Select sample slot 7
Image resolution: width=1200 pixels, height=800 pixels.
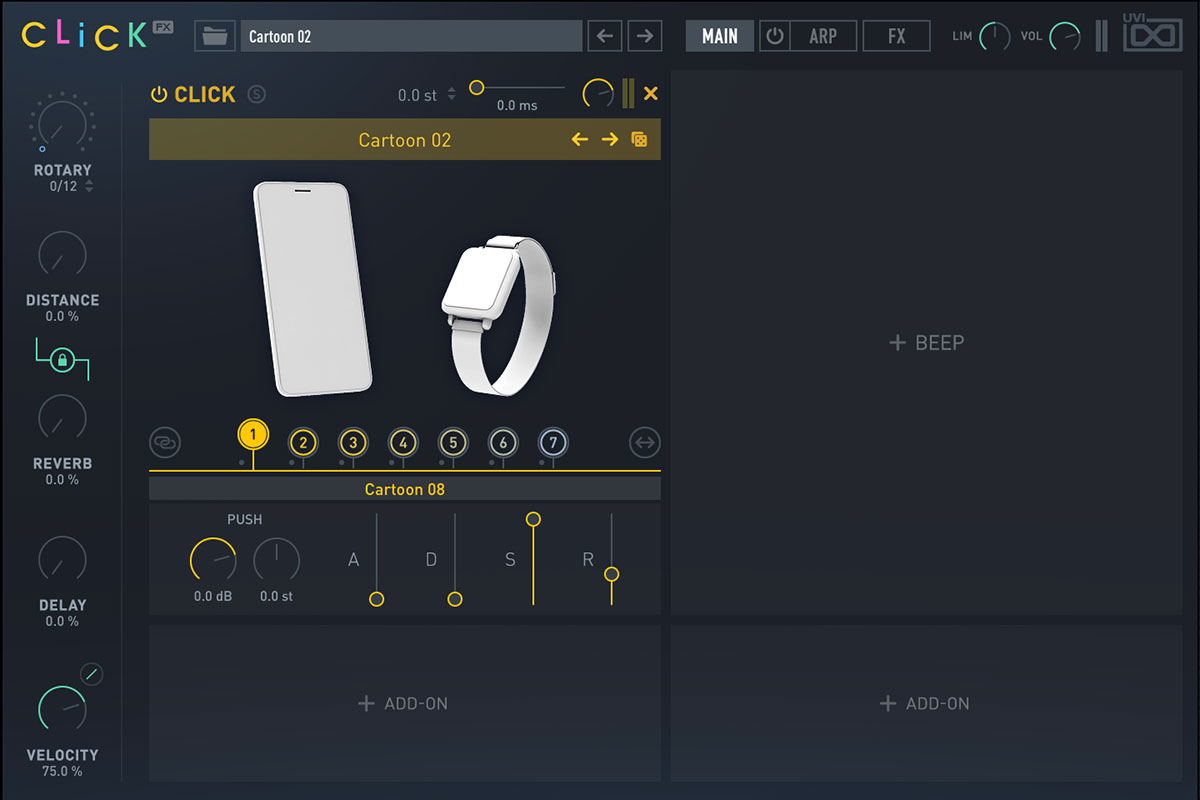pos(553,442)
